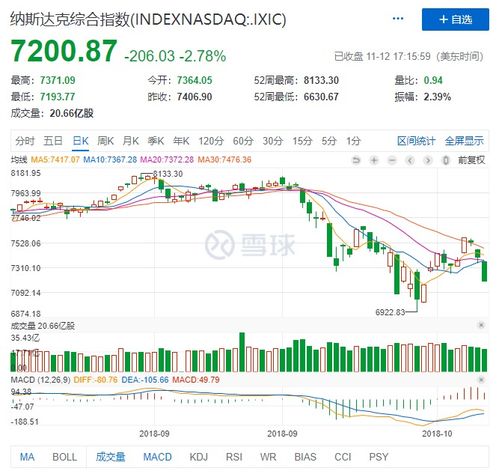499x474 pixels.
Task: Click the 最低 value 7193.77
Action: [58, 97]
